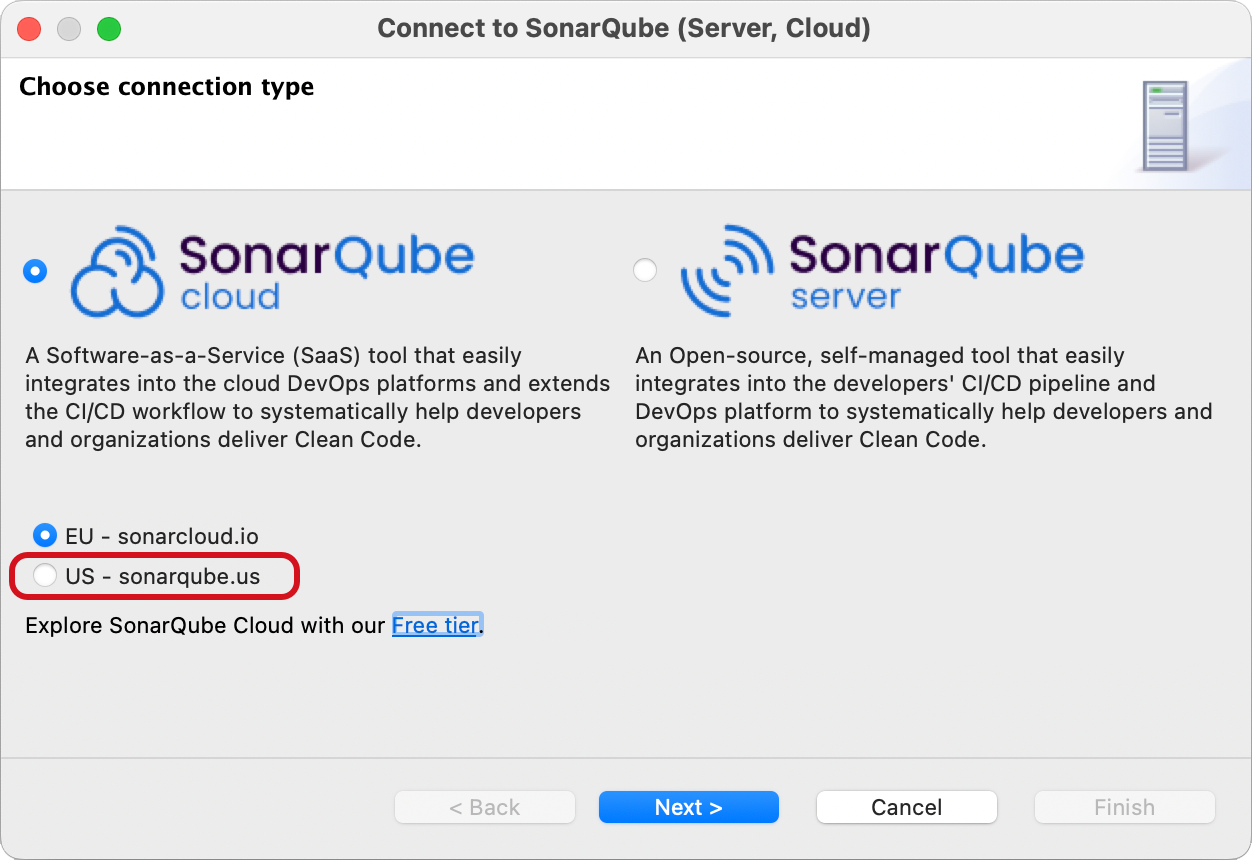The height and width of the screenshot is (860, 1252).
Task: Click the SonarQube server Open-source description text
Action: (x=924, y=397)
